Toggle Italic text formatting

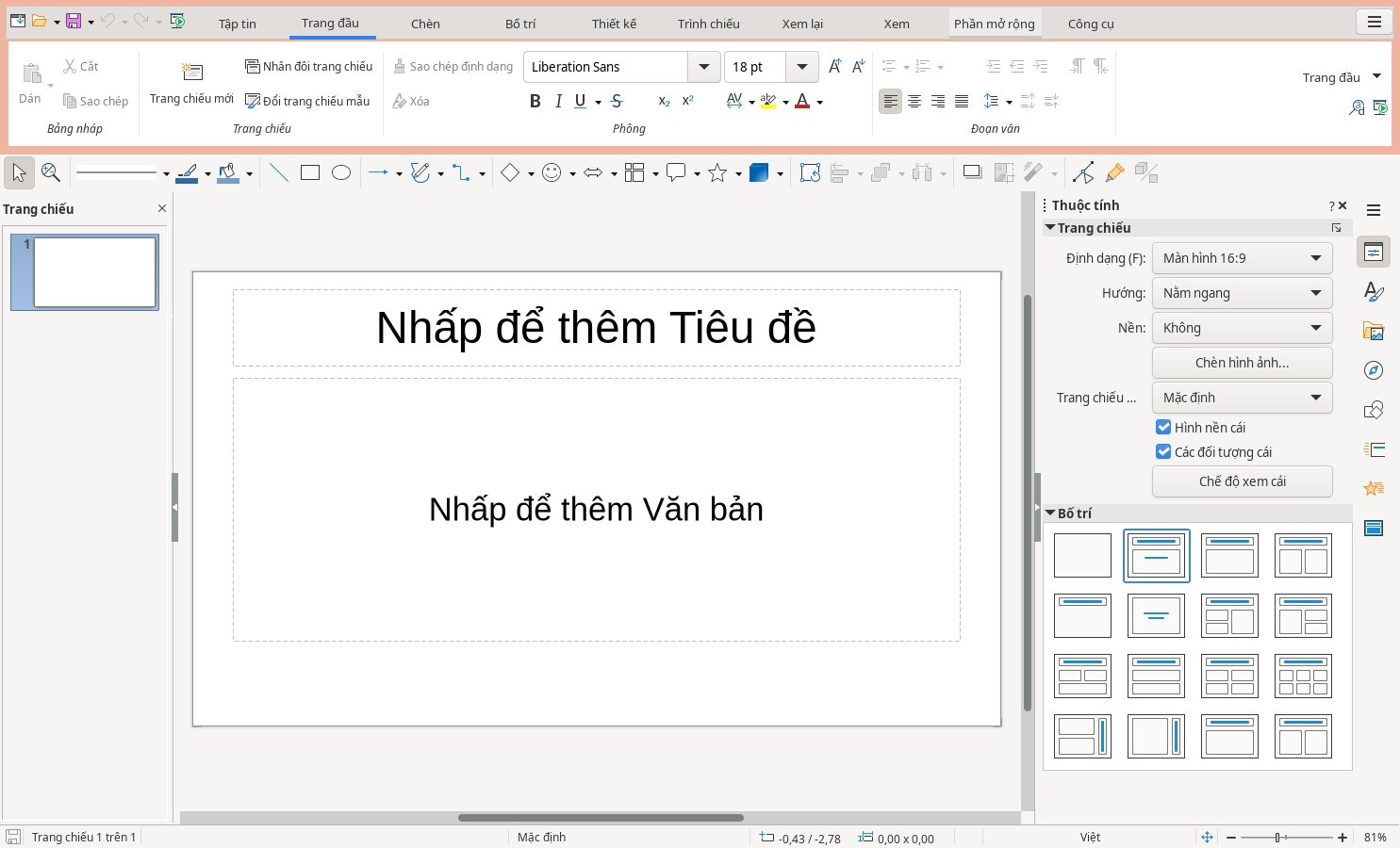558,101
